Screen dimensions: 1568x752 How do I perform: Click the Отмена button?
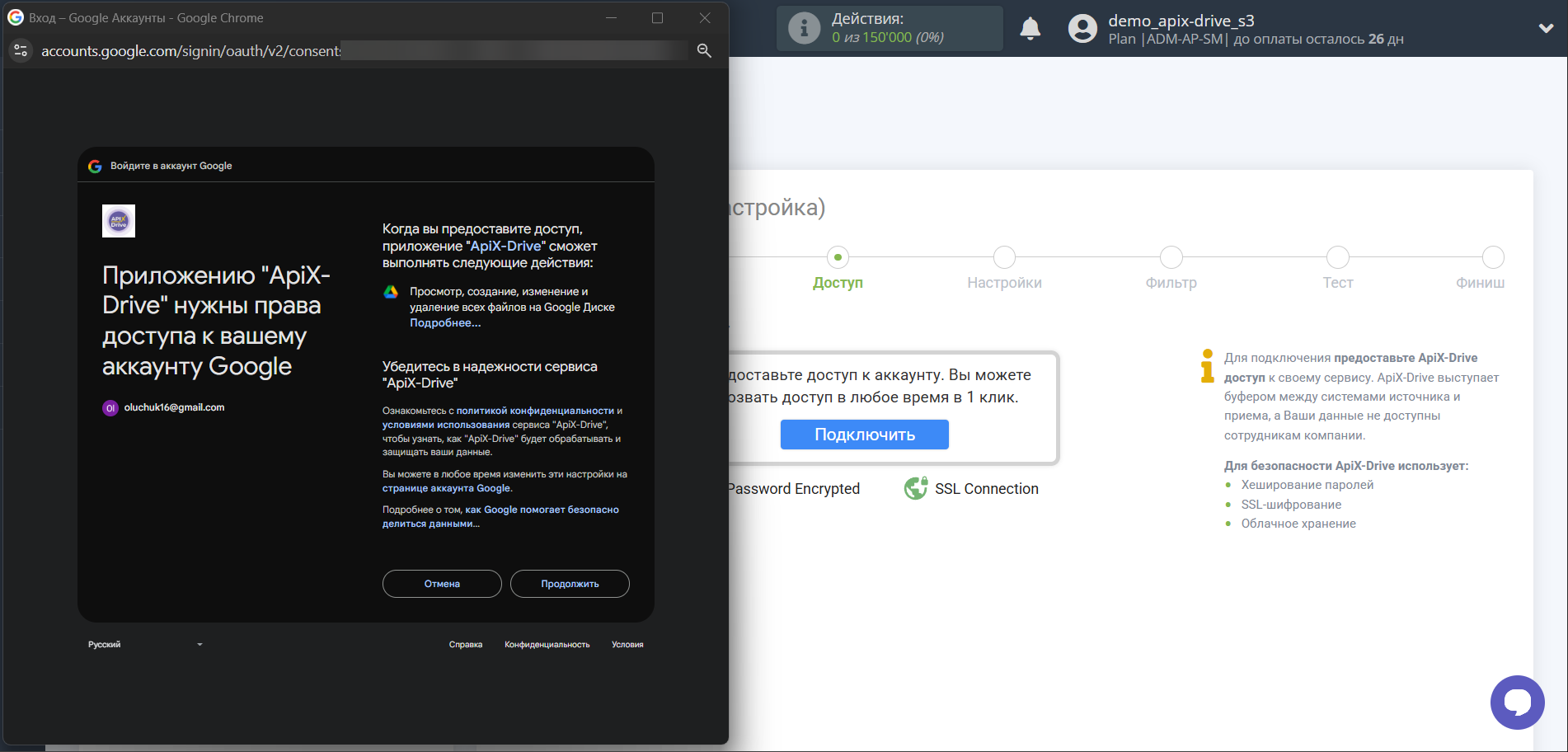click(442, 584)
